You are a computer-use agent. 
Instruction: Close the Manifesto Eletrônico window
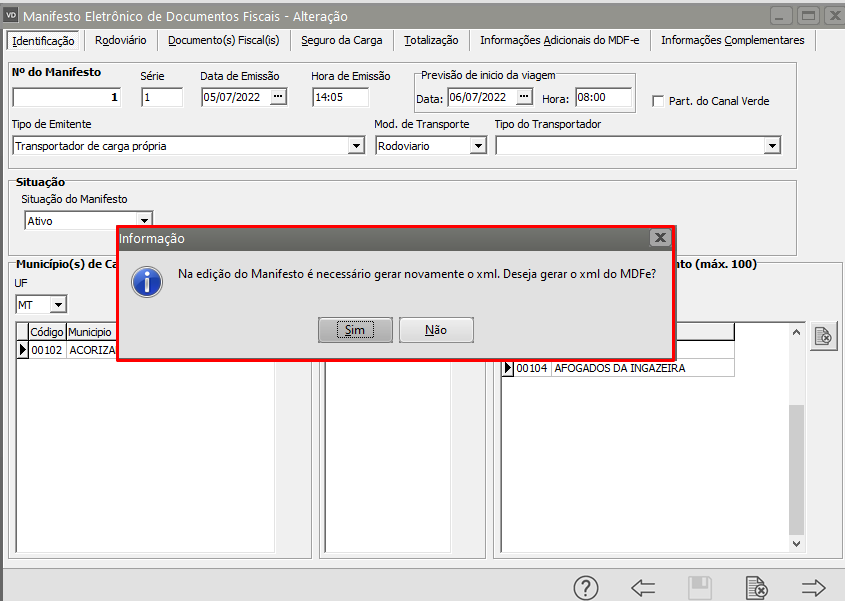(835, 15)
